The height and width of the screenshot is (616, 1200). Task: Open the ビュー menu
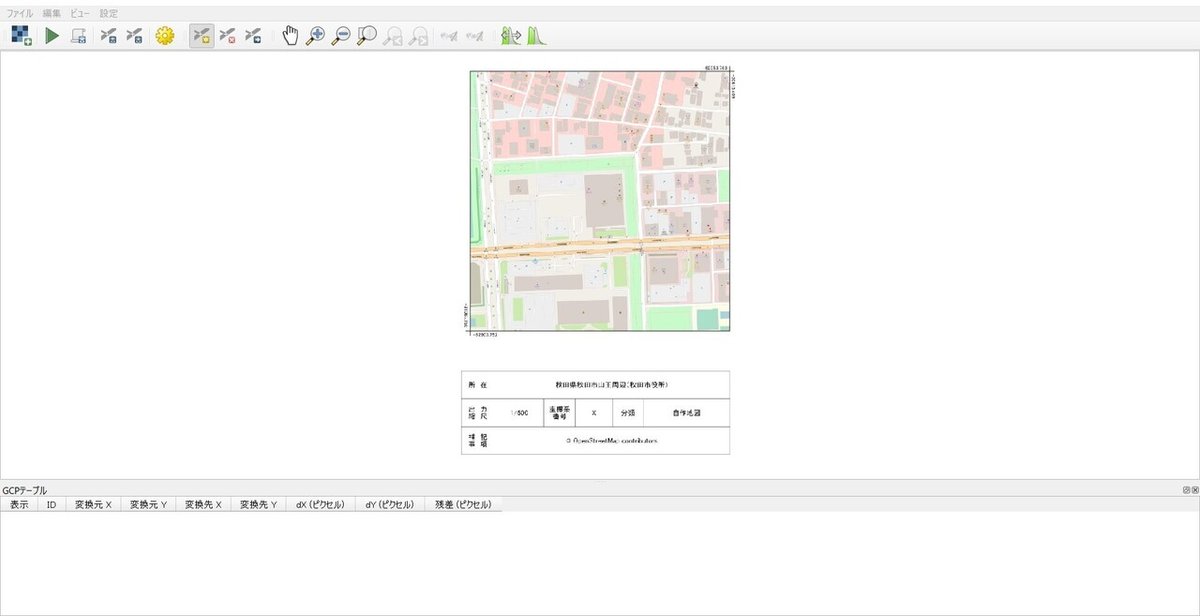(x=80, y=14)
